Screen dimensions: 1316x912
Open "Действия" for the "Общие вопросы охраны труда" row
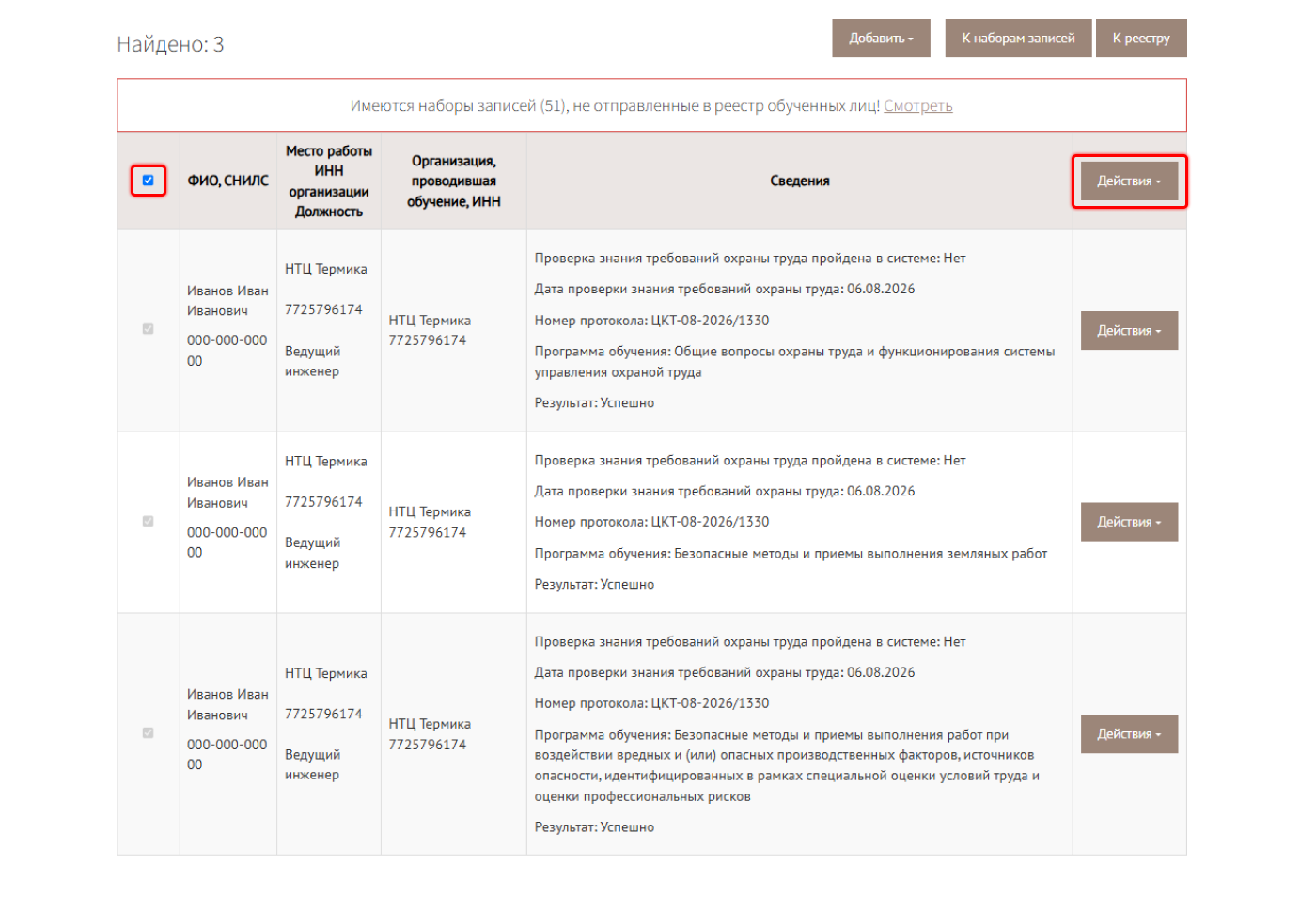pyautogui.click(x=1129, y=330)
